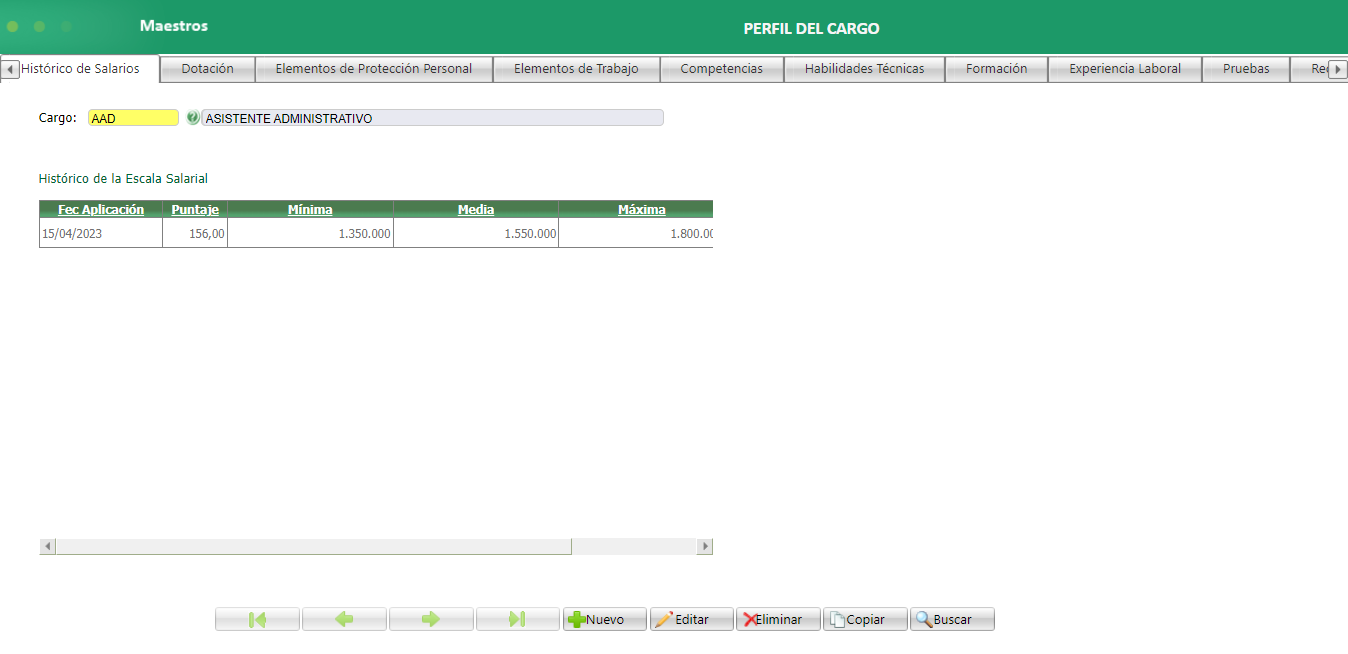
Task: Click ASISTENTE ADMINISTRATIVO description field
Action: (x=432, y=118)
